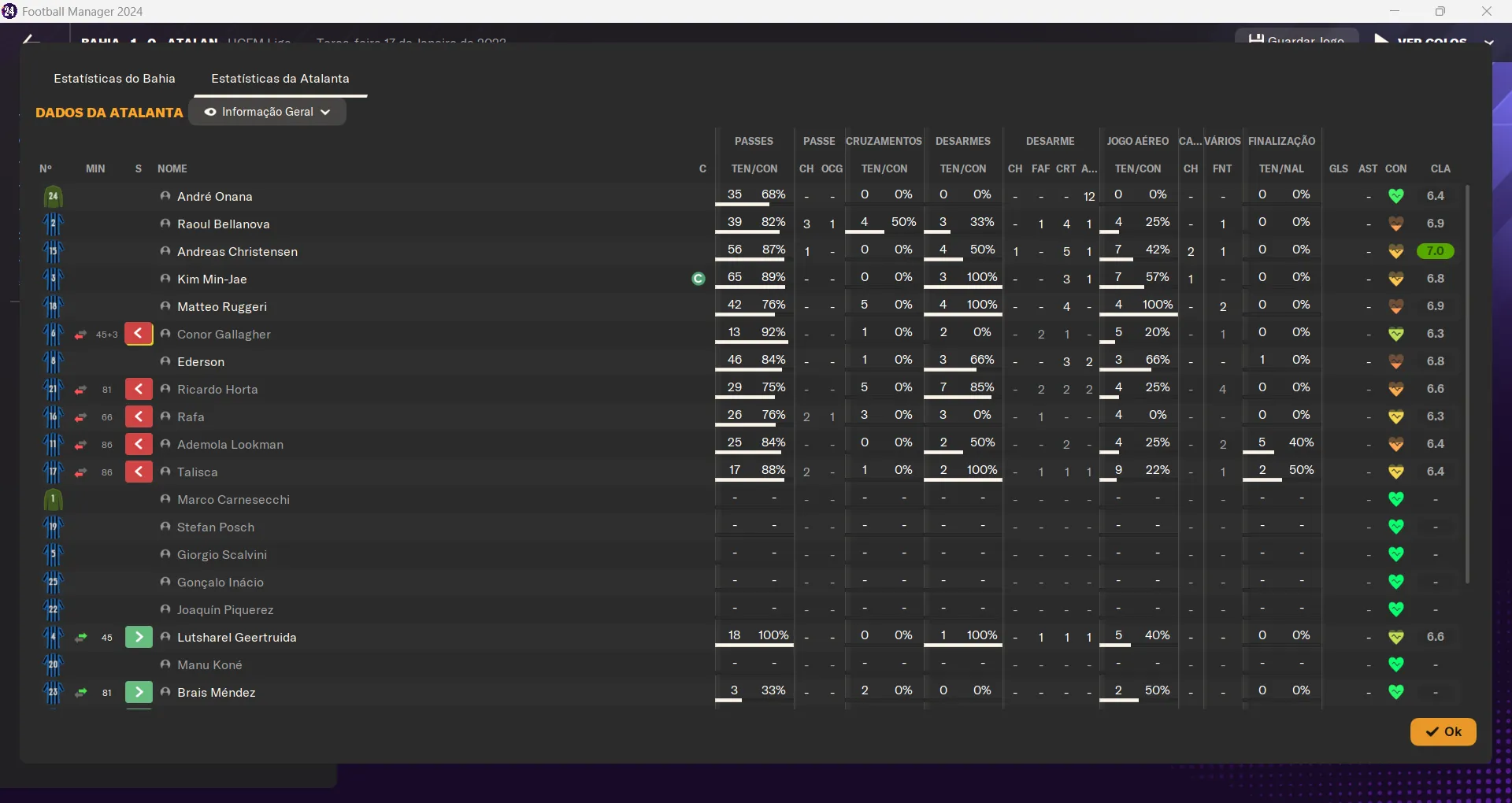Open Ademola Lookman player name link

point(230,444)
